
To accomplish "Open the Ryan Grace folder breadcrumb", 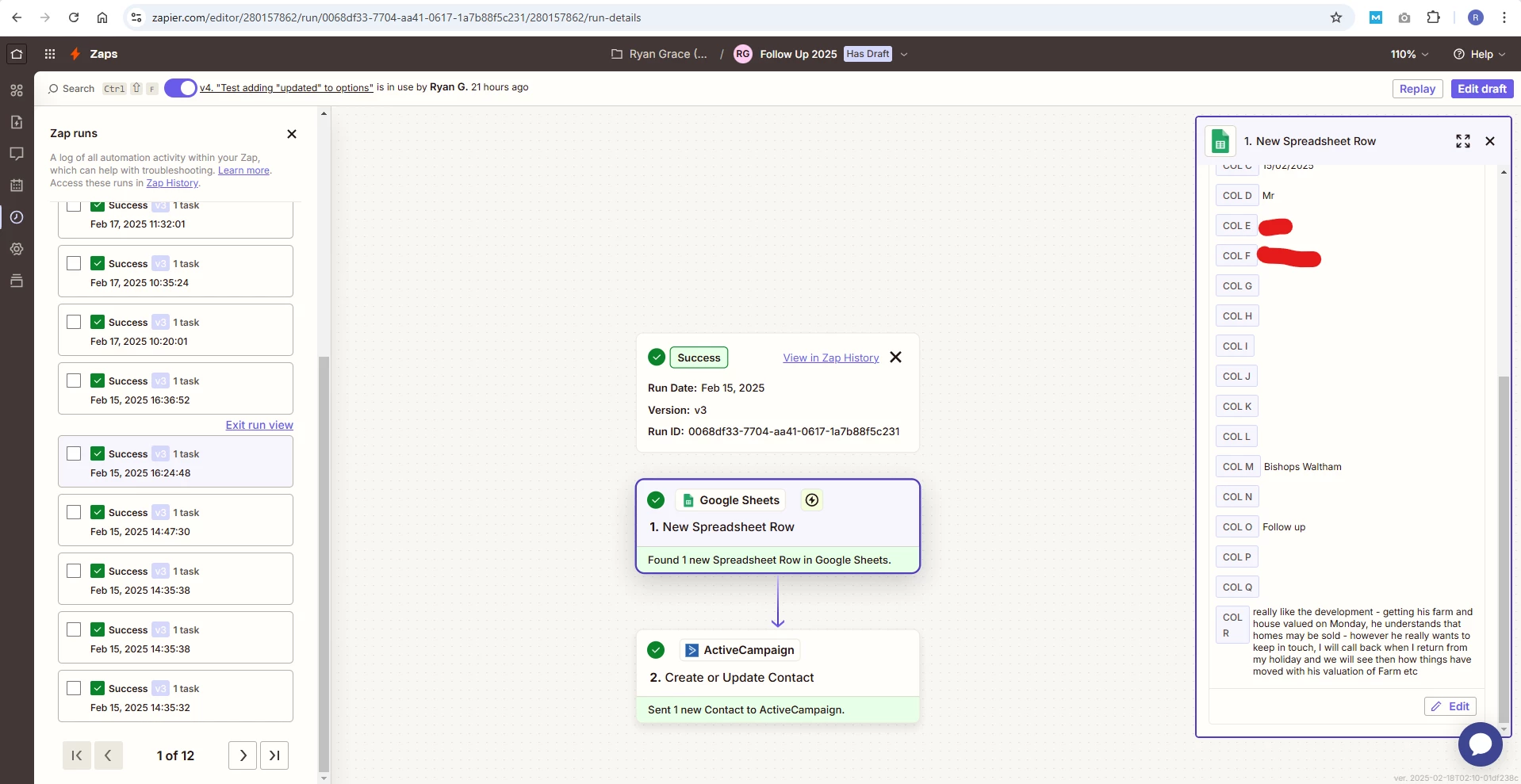I will point(659,54).
